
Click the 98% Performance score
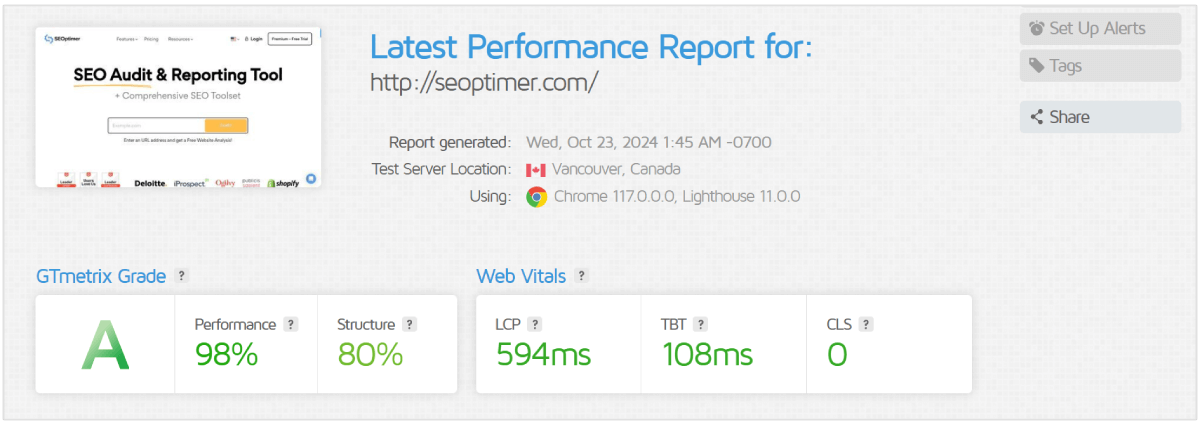coord(227,354)
